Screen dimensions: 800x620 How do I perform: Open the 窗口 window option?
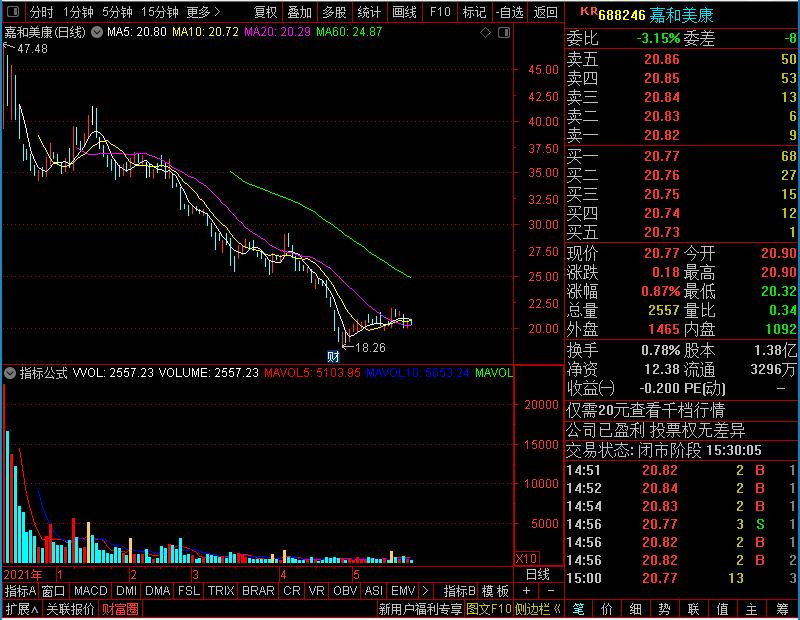[x=54, y=591]
